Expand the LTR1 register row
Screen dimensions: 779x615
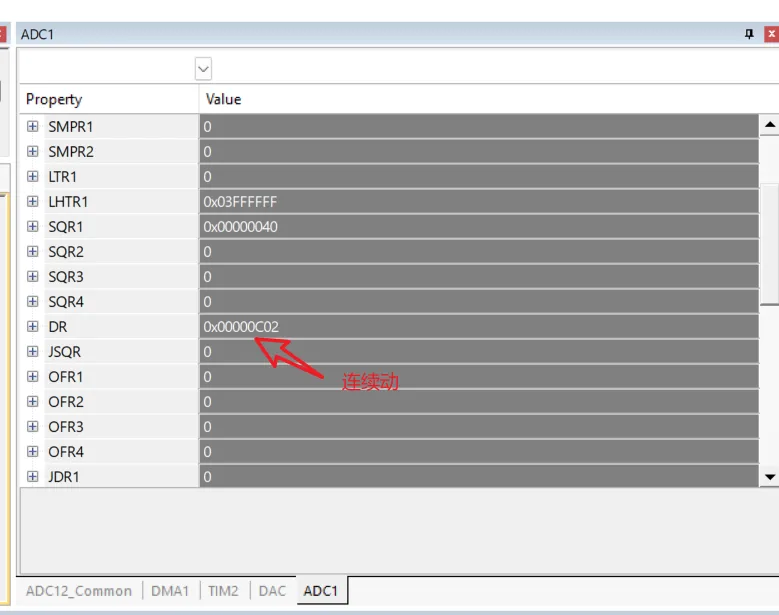pyautogui.click(x=32, y=176)
